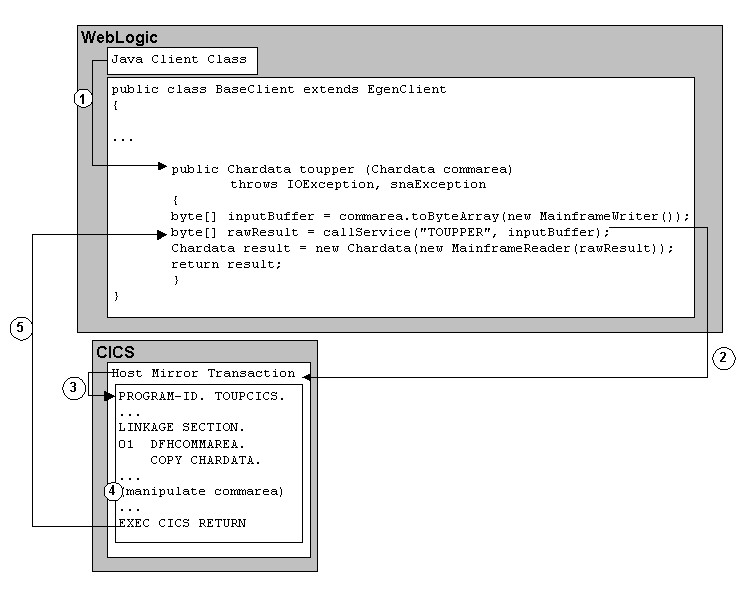Select the 'Java Client Class' box label
Viewport: 754px width, 590px height.
(x=179, y=59)
